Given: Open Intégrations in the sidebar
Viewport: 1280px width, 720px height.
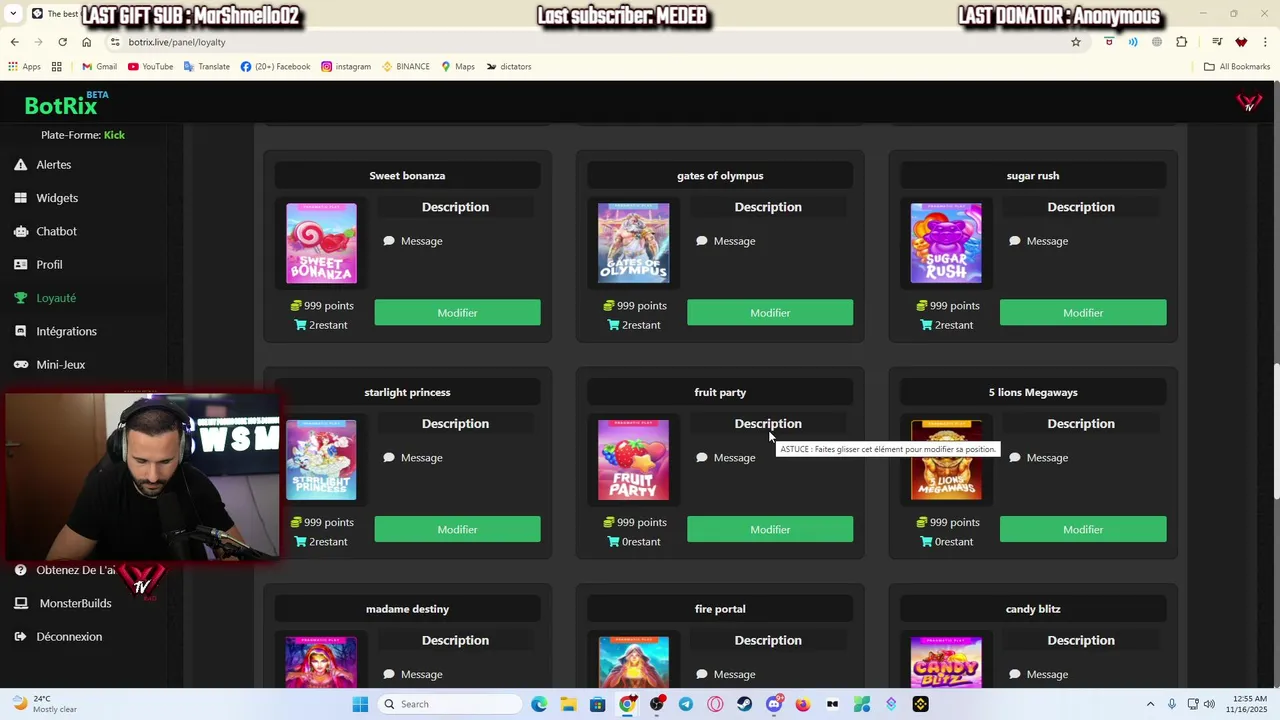Looking at the screenshot, I should coord(66,331).
